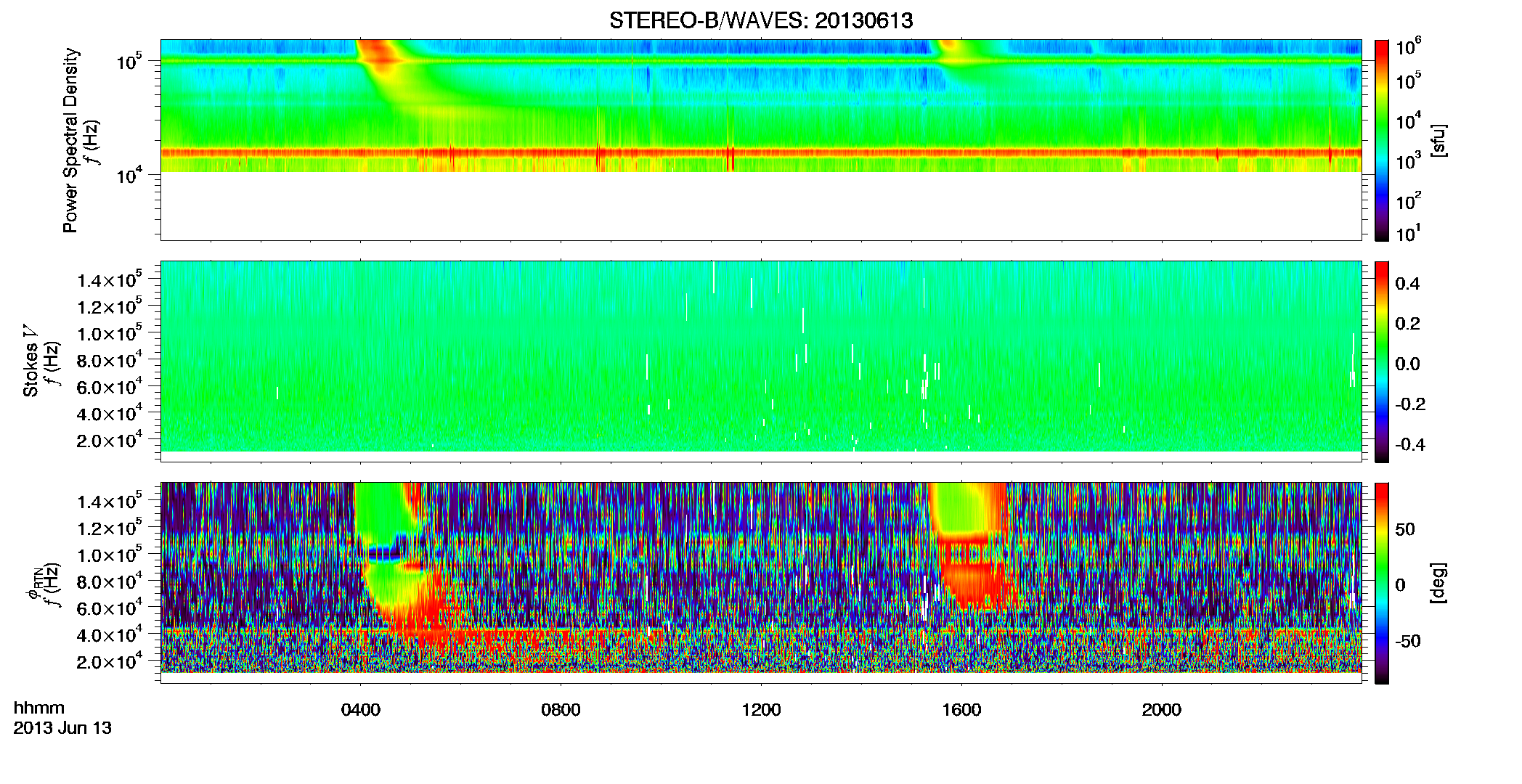Select the date label 2013 Jun 13
1522x784 pixels.
62,728
